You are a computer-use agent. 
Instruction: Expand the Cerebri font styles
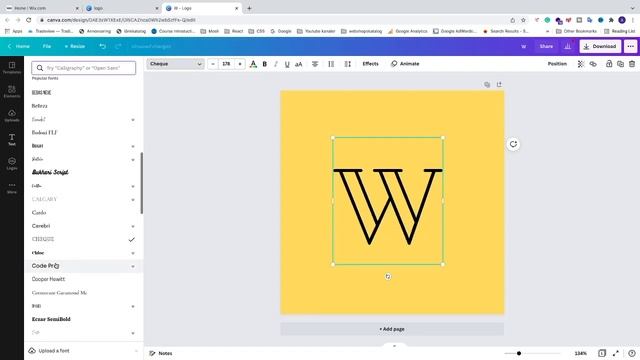pyautogui.click(x=133, y=226)
